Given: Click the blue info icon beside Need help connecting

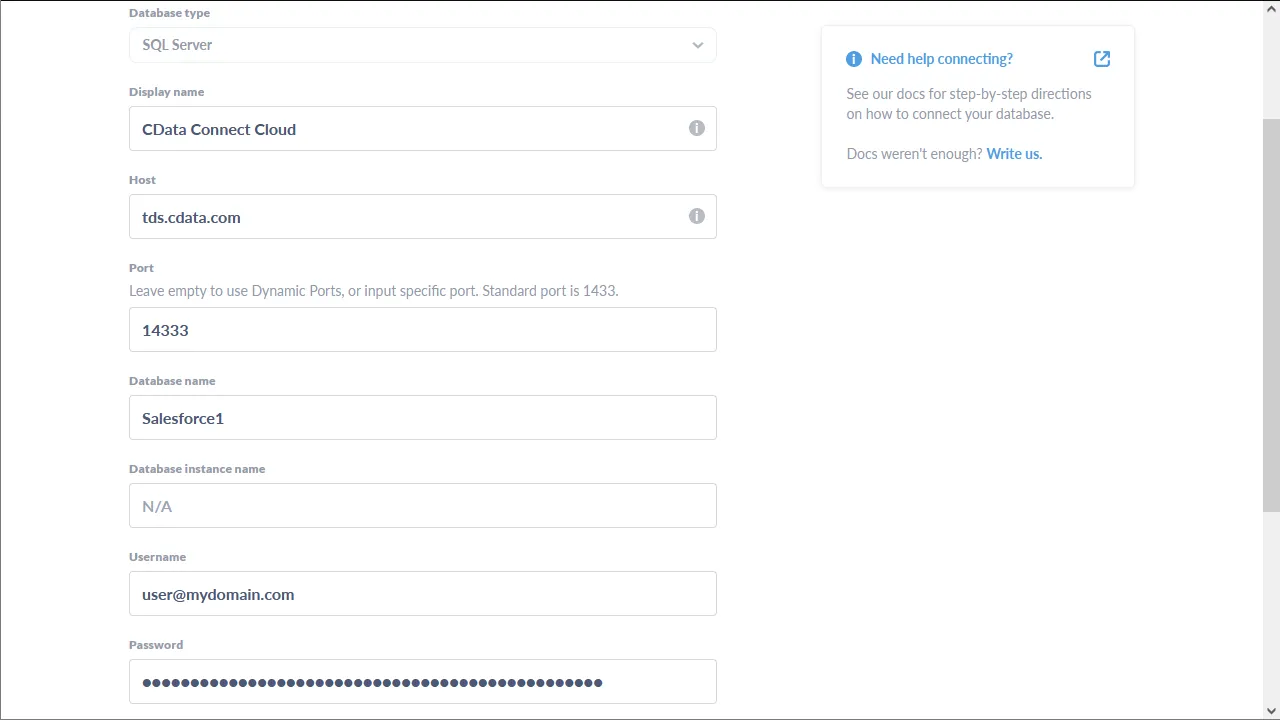Looking at the screenshot, I should tap(853, 59).
